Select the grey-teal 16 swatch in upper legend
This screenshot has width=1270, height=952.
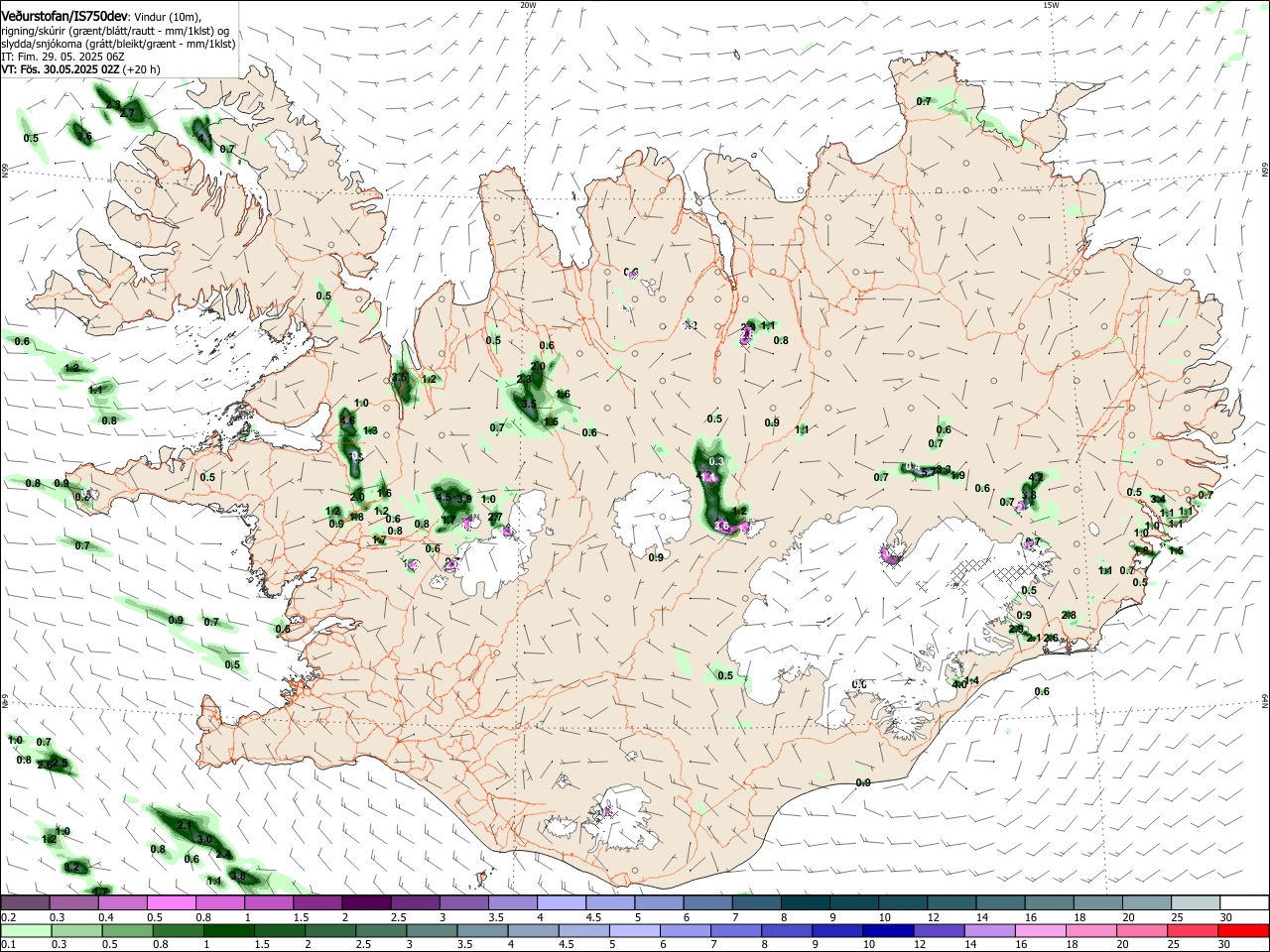click(1049, 902)
